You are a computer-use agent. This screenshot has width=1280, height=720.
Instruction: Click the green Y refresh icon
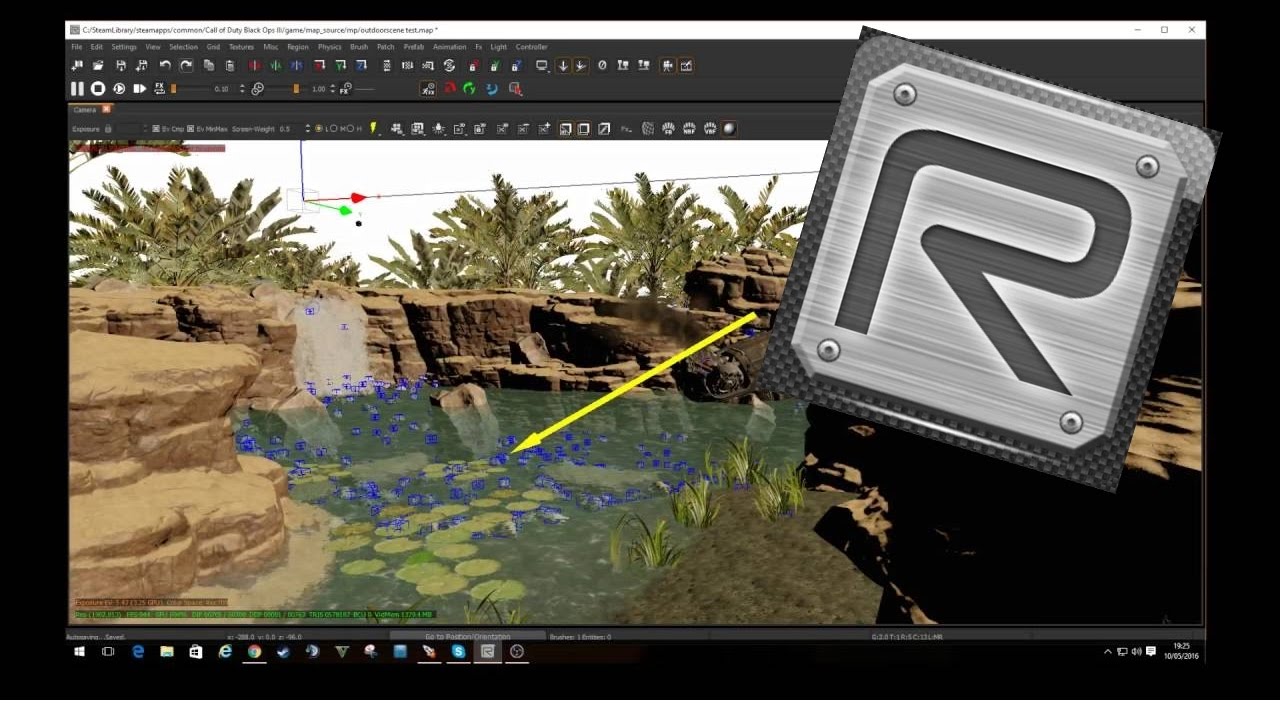(x=469, y=89)
